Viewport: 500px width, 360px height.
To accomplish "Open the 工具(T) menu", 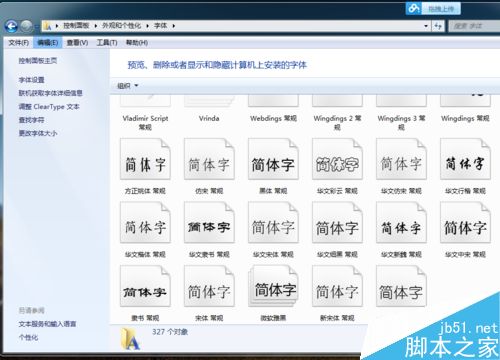I will click(107, 43).
